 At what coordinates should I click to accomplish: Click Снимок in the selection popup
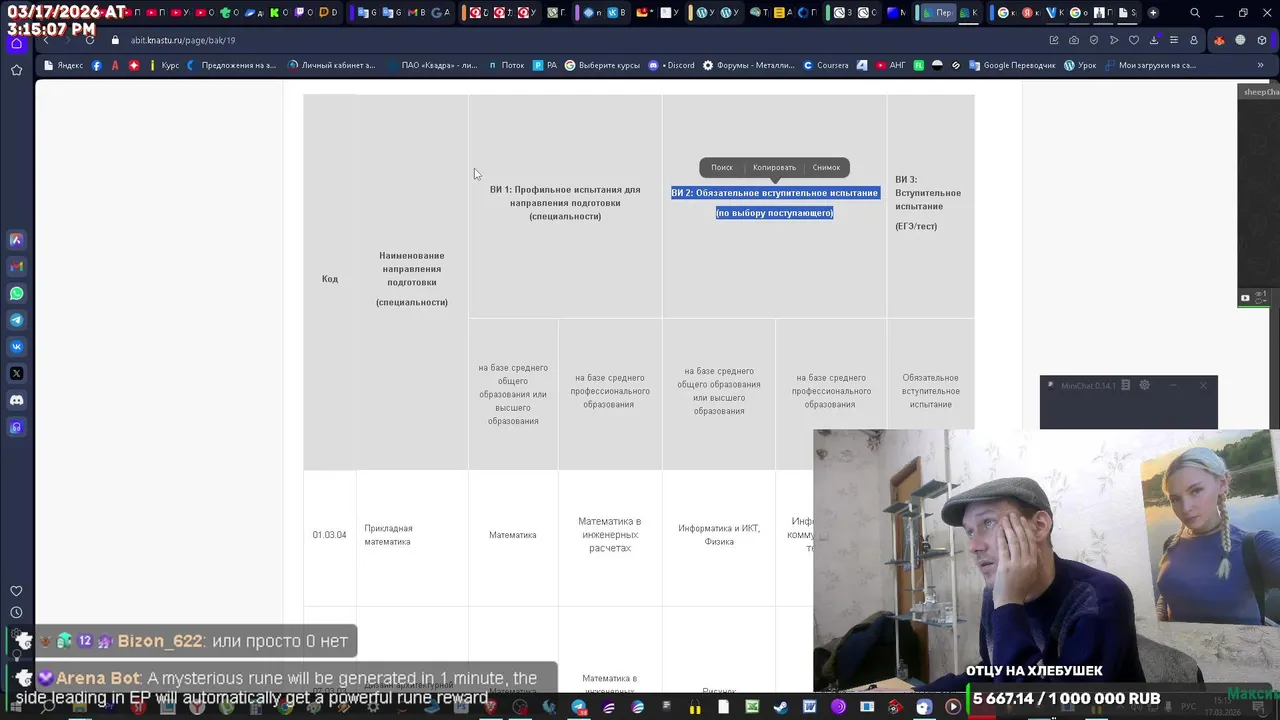(826, 168)
